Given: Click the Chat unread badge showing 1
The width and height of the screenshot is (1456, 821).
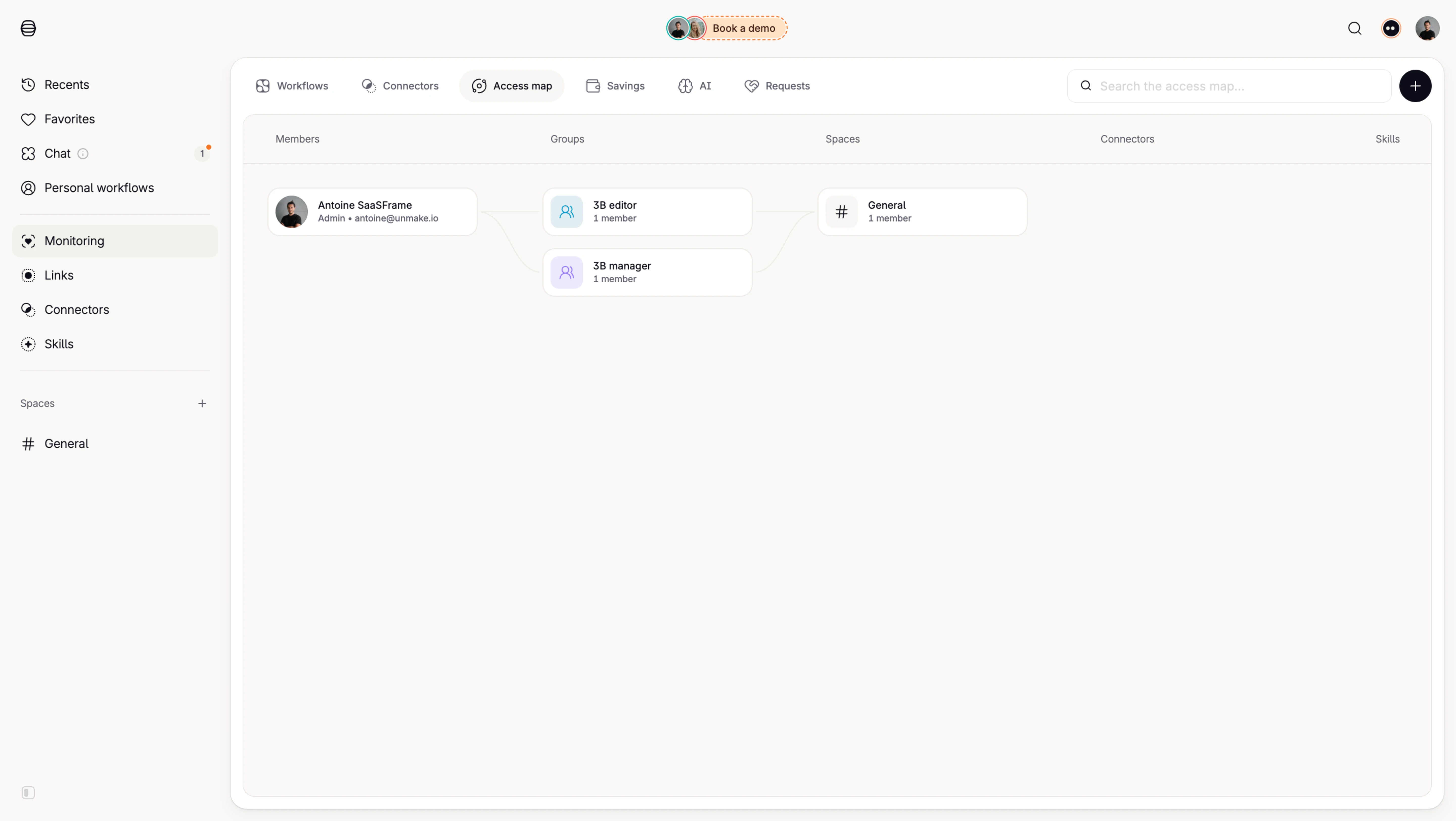Looking at the screenshot, I should (202, 154).
